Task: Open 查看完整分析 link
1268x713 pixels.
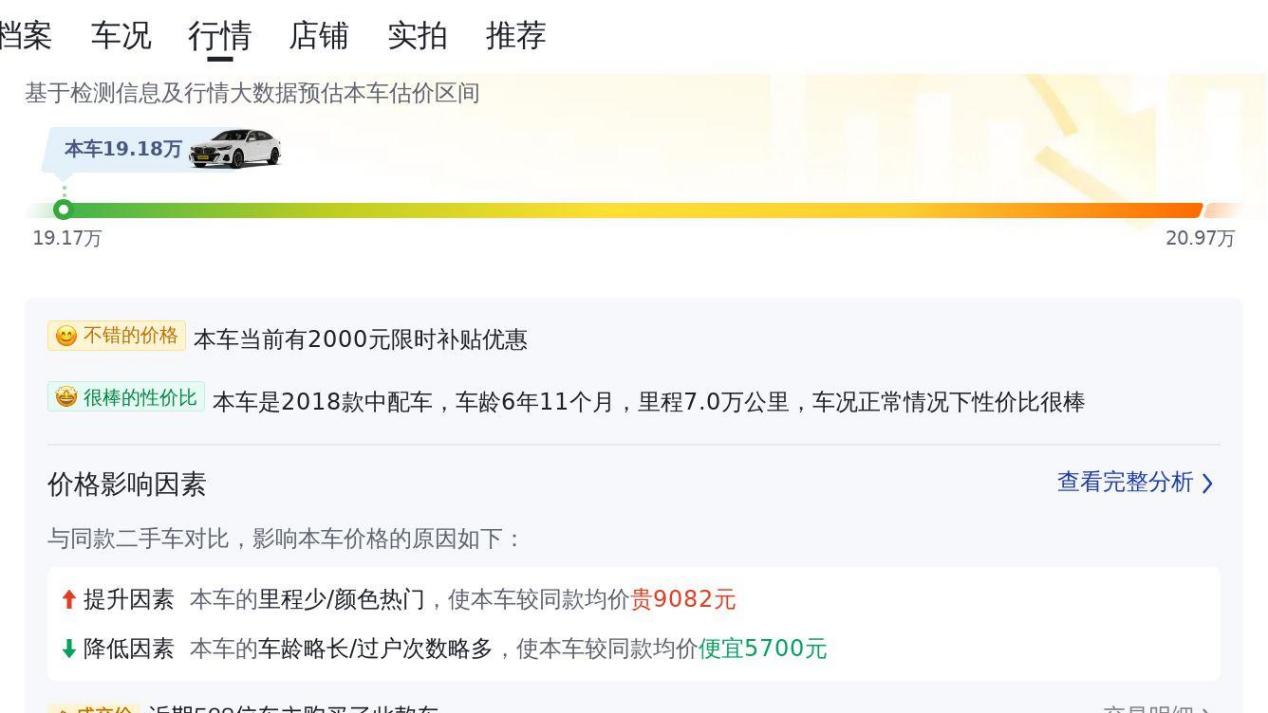Action: [x=1125, y=483]
